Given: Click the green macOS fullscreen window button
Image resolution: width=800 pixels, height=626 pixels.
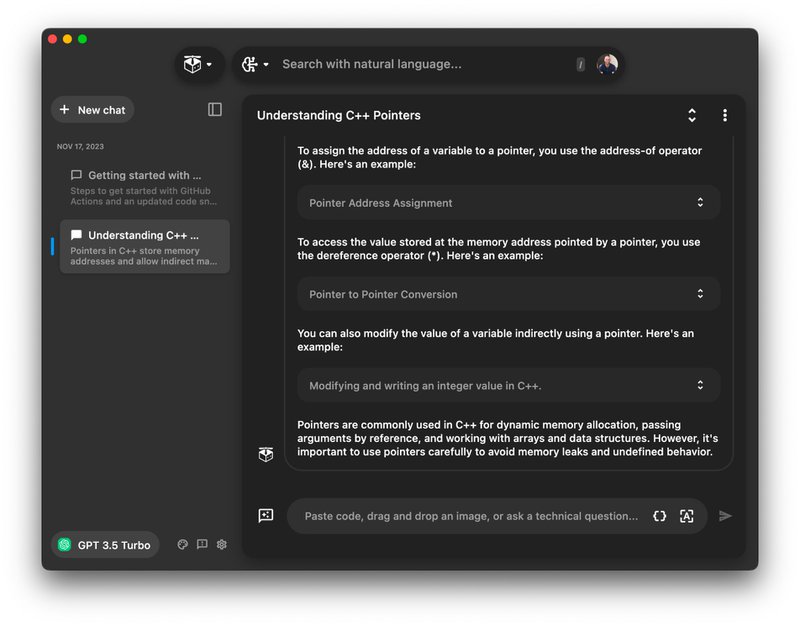Looking at the screenshot, I should (82, 39).
